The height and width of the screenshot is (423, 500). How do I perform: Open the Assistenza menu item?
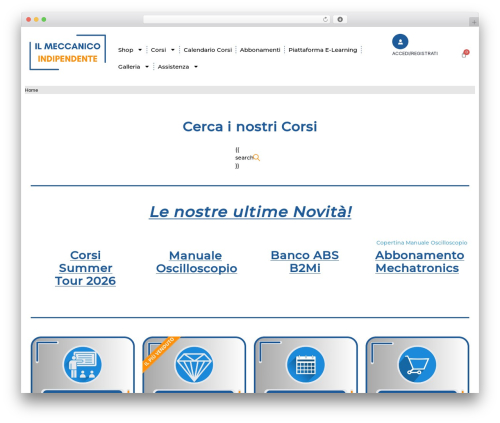coord(173,67)
